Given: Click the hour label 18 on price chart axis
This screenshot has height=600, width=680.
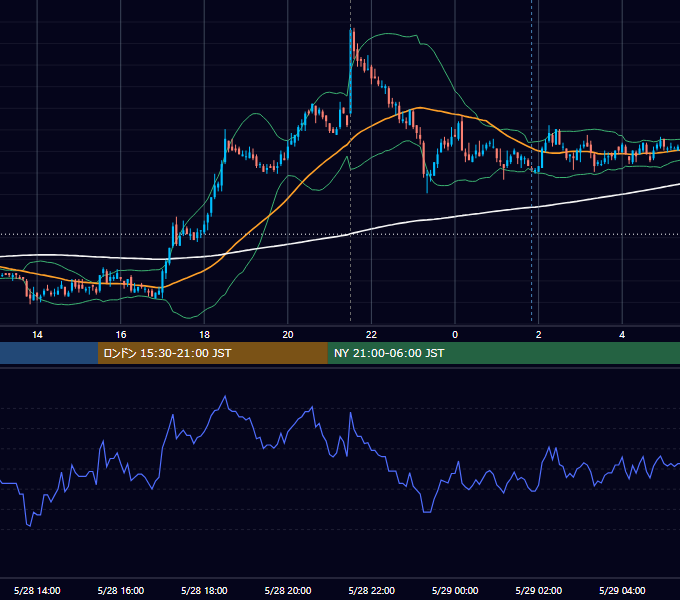Looking at the screenshot, I should click(x=204, y=335).
